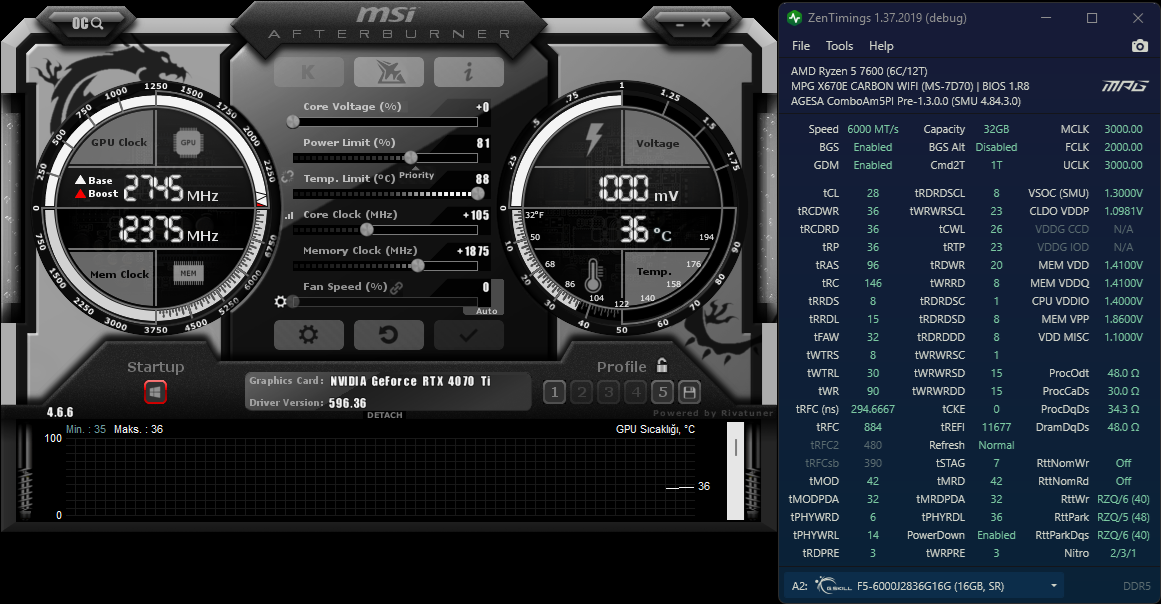1161x604 pixels.
Task: Click the Cmd2T value 1T
Action: pyautogui.click(x=997, y=165)
